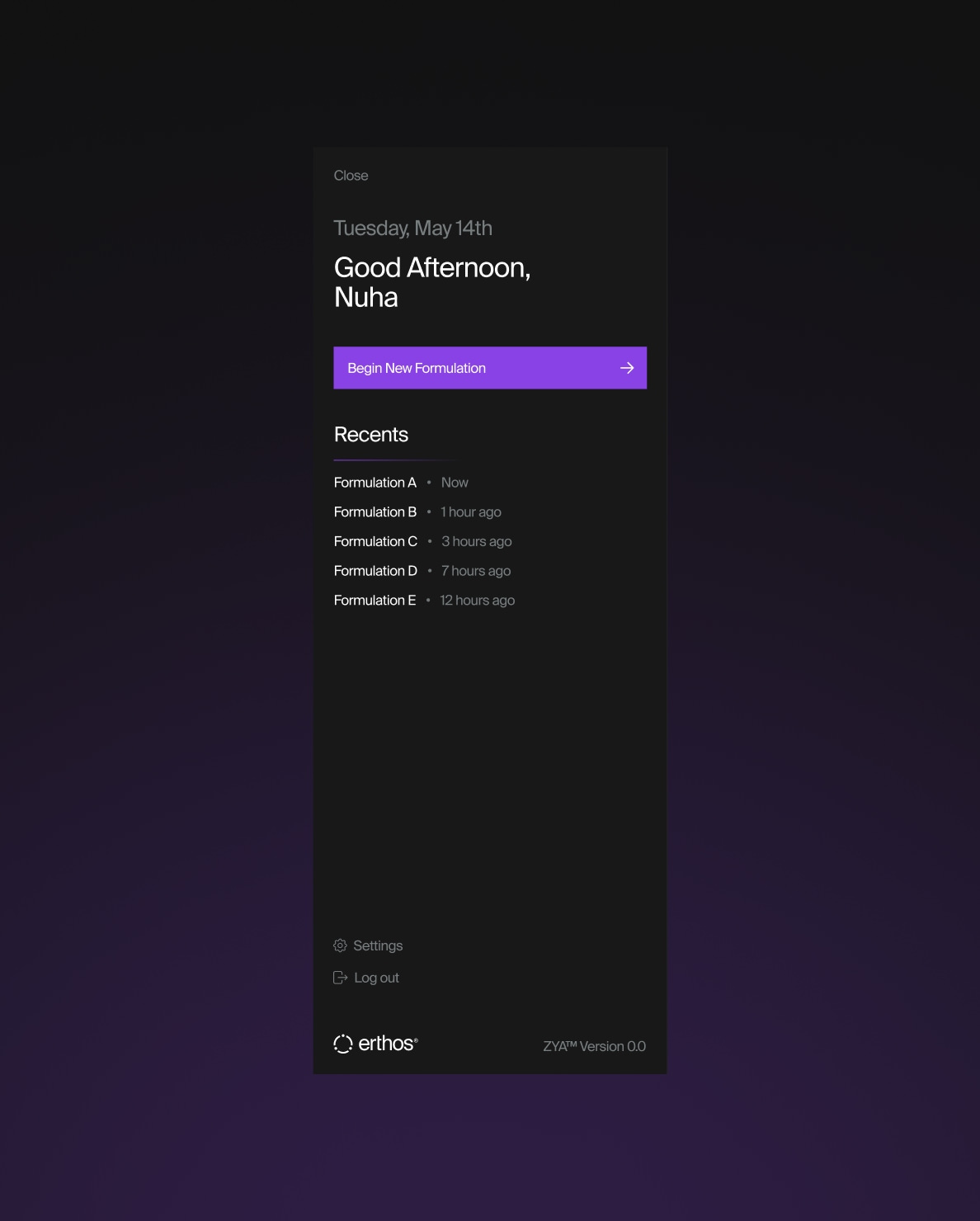Open Formulation E from Recents
Image resolution: width=980 pixels, height=1221 pixels.
pos(375,601)
